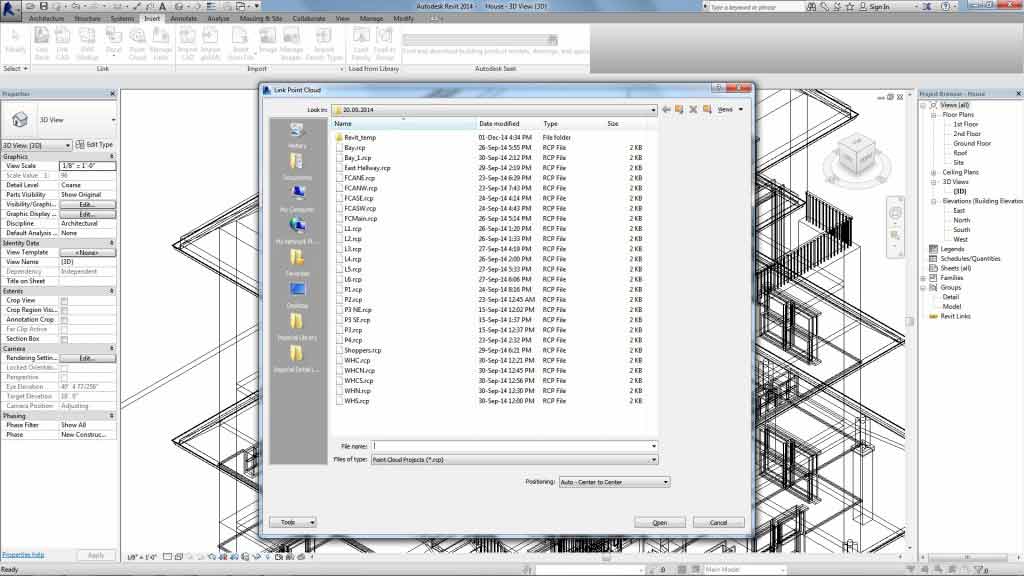Viewport: 1024px width, 576px height.
Task: Switch to the Manage ribbon tab
Action: [x=371, y=19]
